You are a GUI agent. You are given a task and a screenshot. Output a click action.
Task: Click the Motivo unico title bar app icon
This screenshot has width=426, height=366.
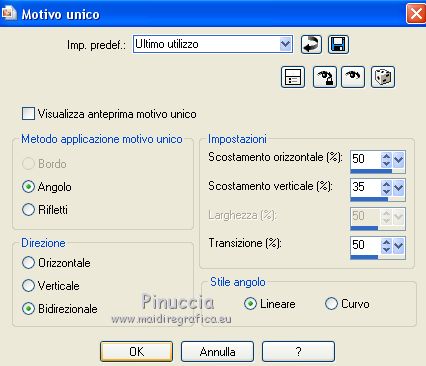click(8, 13)
